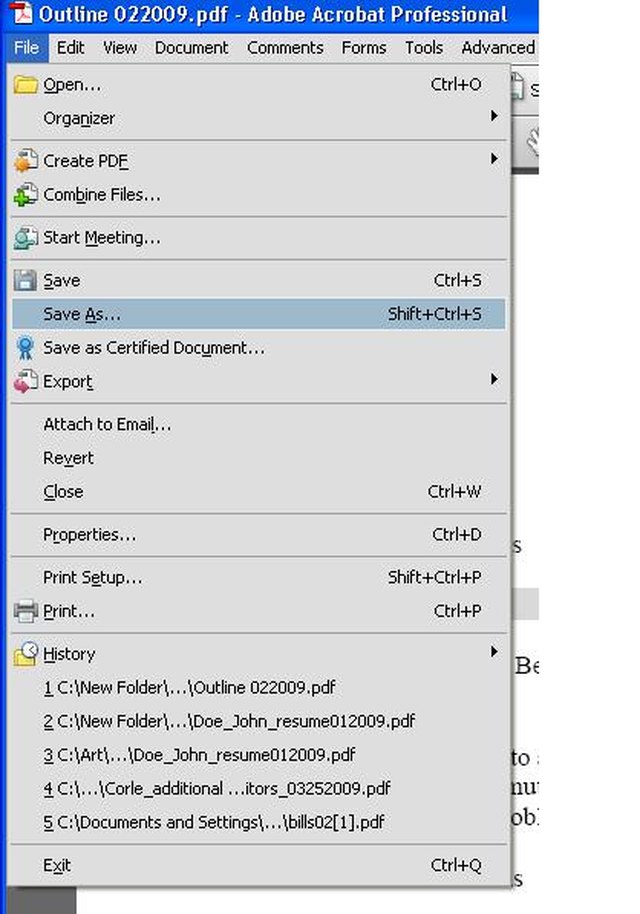Click the Print printer icon
Screen dimensions: 640x914
point(25,611)
